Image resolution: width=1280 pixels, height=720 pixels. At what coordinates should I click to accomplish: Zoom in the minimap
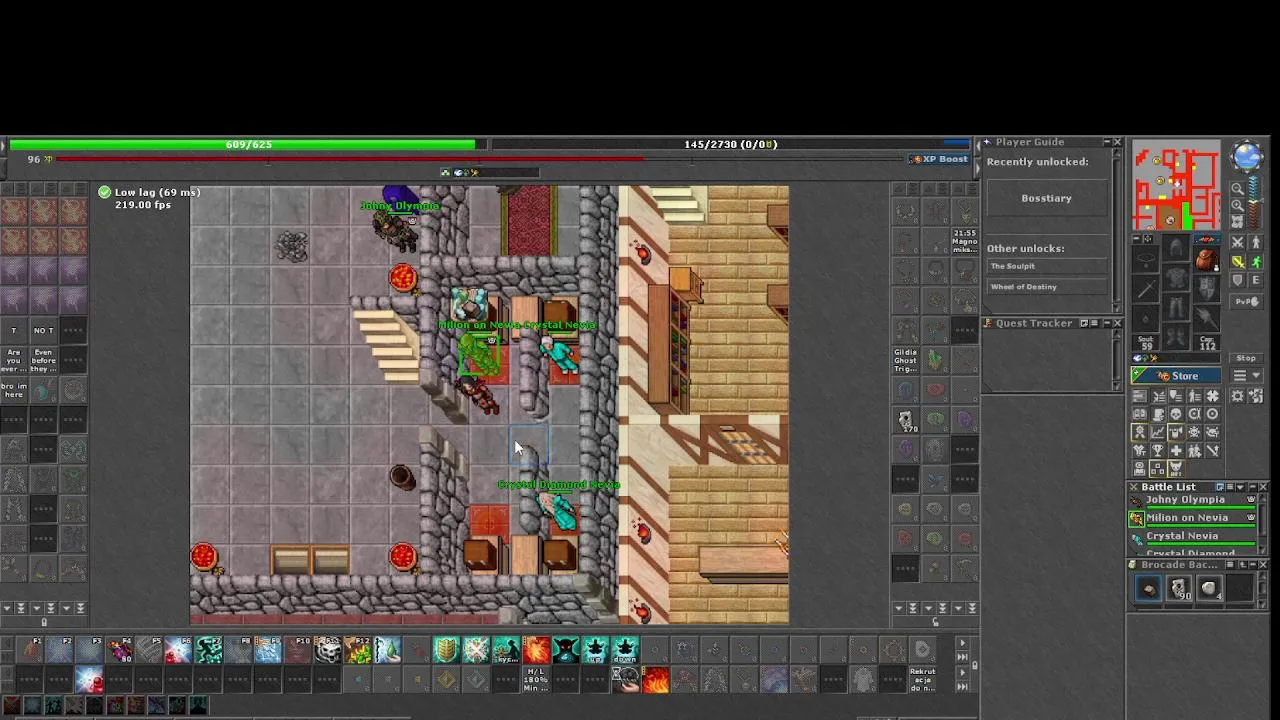pos(1238,205)
